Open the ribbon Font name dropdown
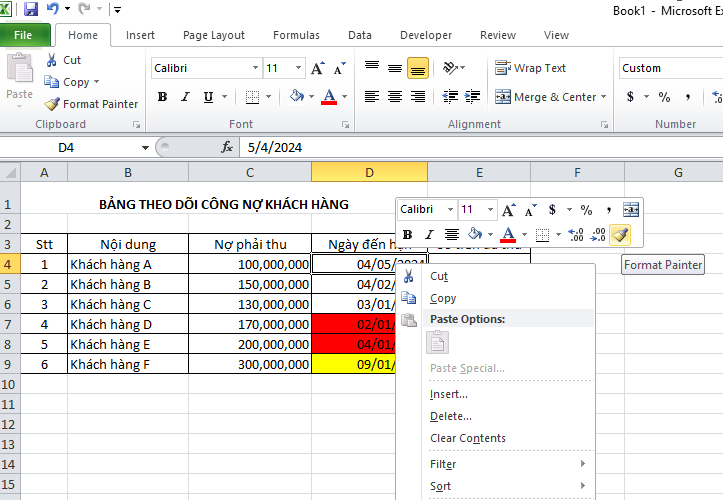Image resolution: width=723 pixels, height=500 pixels. coord(255,68)
